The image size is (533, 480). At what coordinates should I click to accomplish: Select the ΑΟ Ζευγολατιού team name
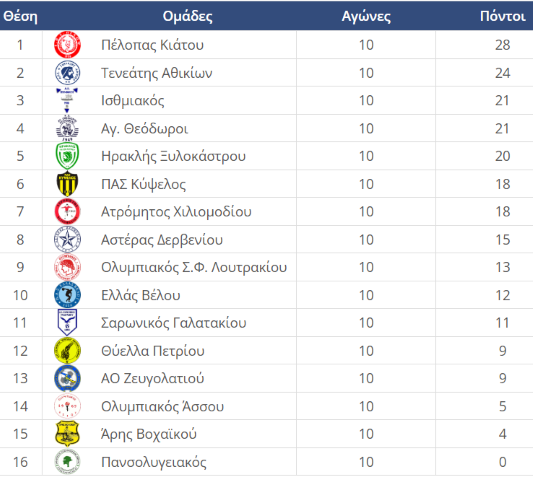[152, 378]
